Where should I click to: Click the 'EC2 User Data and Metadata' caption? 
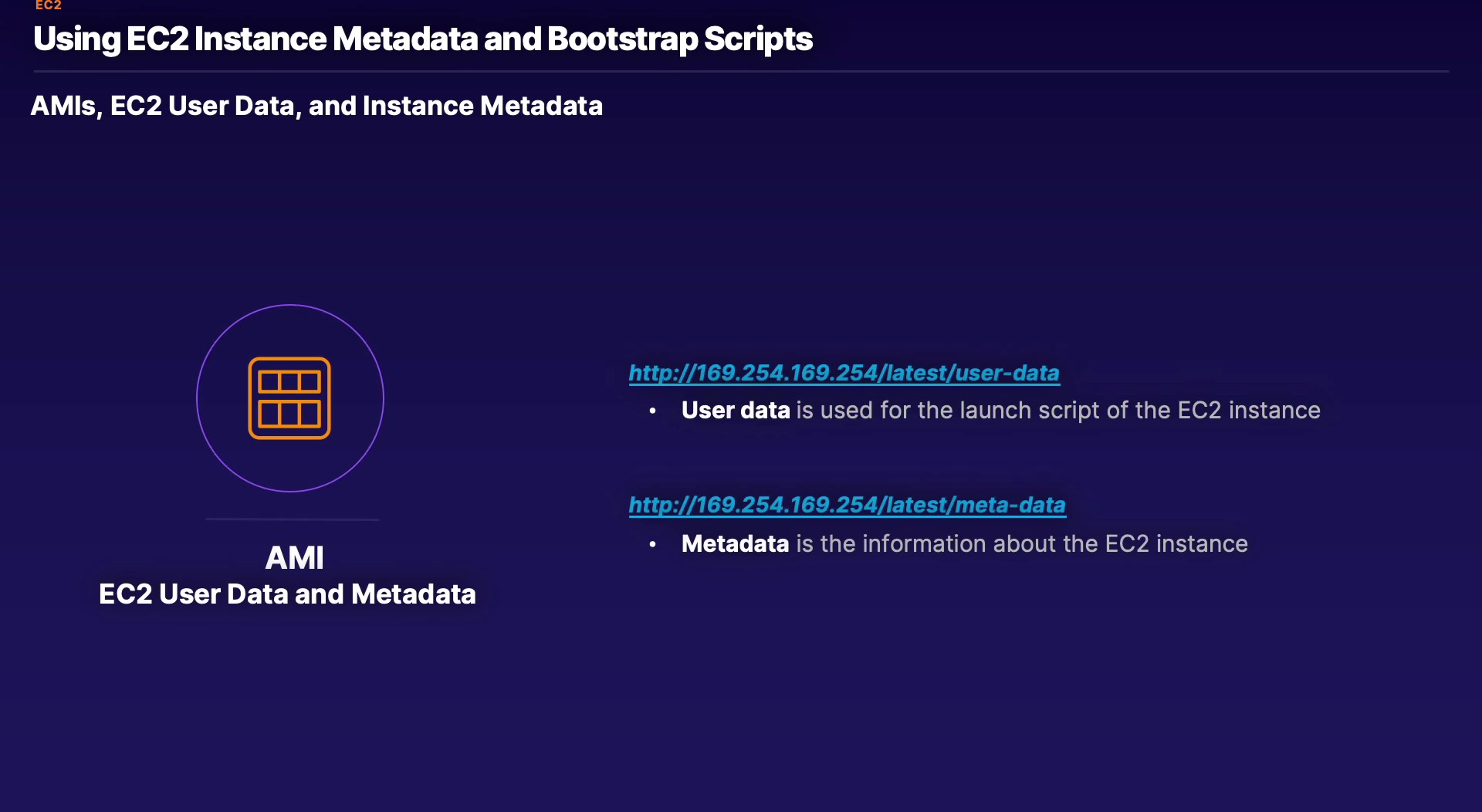click(x=287, y=594)
